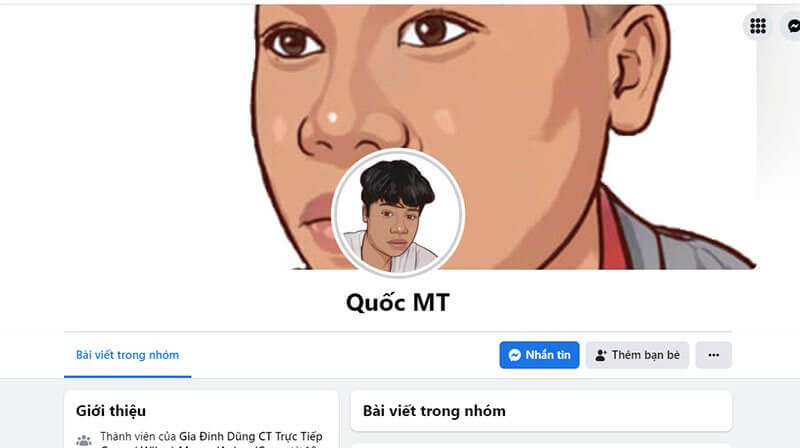View the circular profile picture avatar
Screen dimensions: 800x448
tap(397, 213)
